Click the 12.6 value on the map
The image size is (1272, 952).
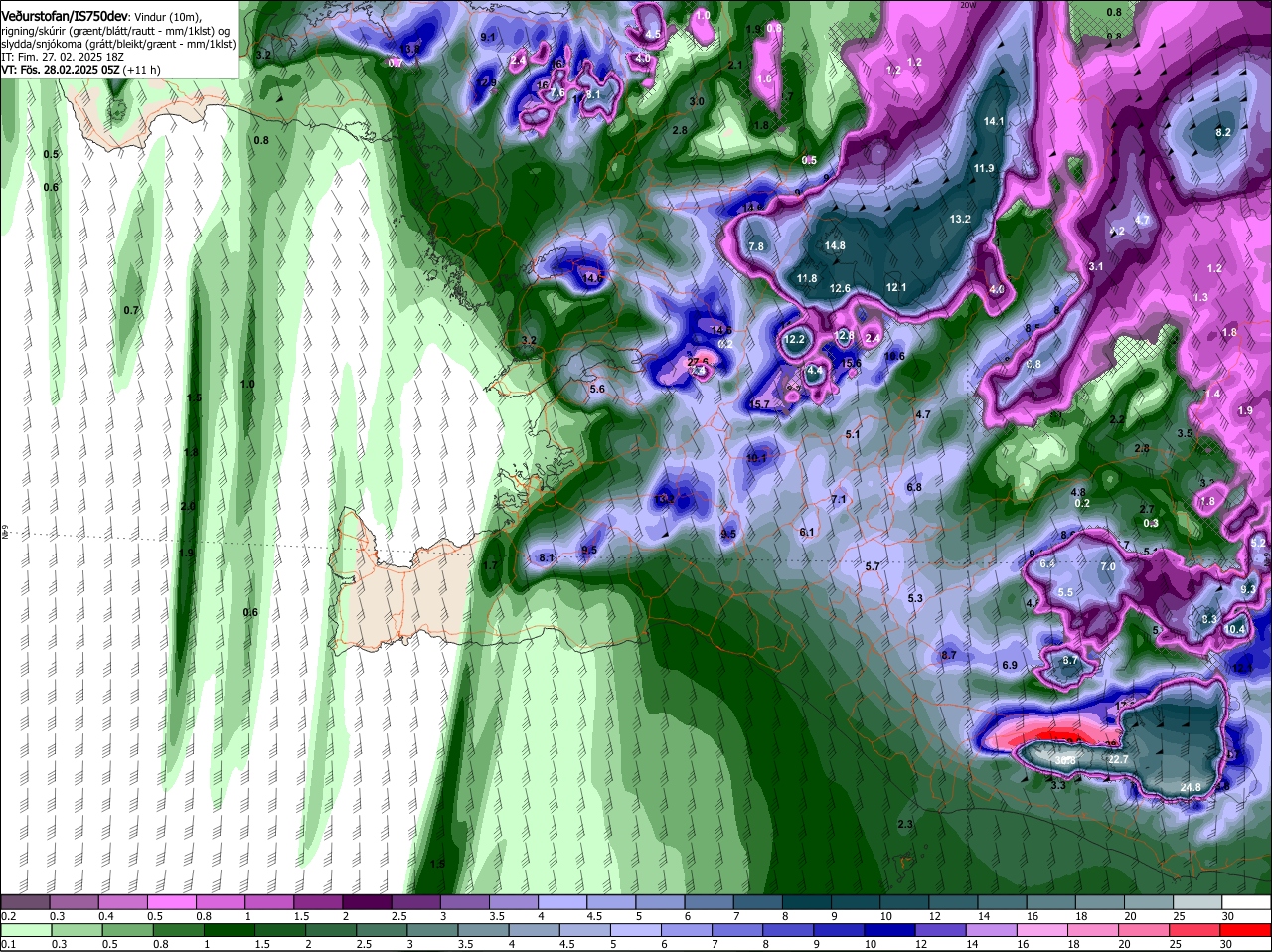pyautogui.click(x=841, y=288)
